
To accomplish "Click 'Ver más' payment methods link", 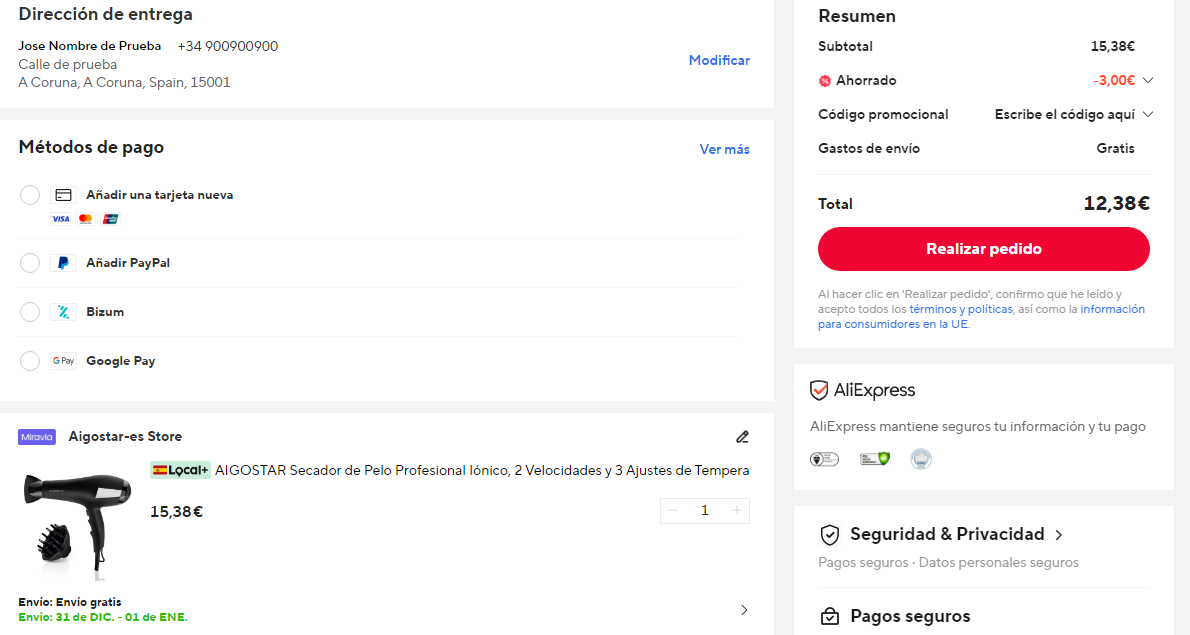I will 725,149.
